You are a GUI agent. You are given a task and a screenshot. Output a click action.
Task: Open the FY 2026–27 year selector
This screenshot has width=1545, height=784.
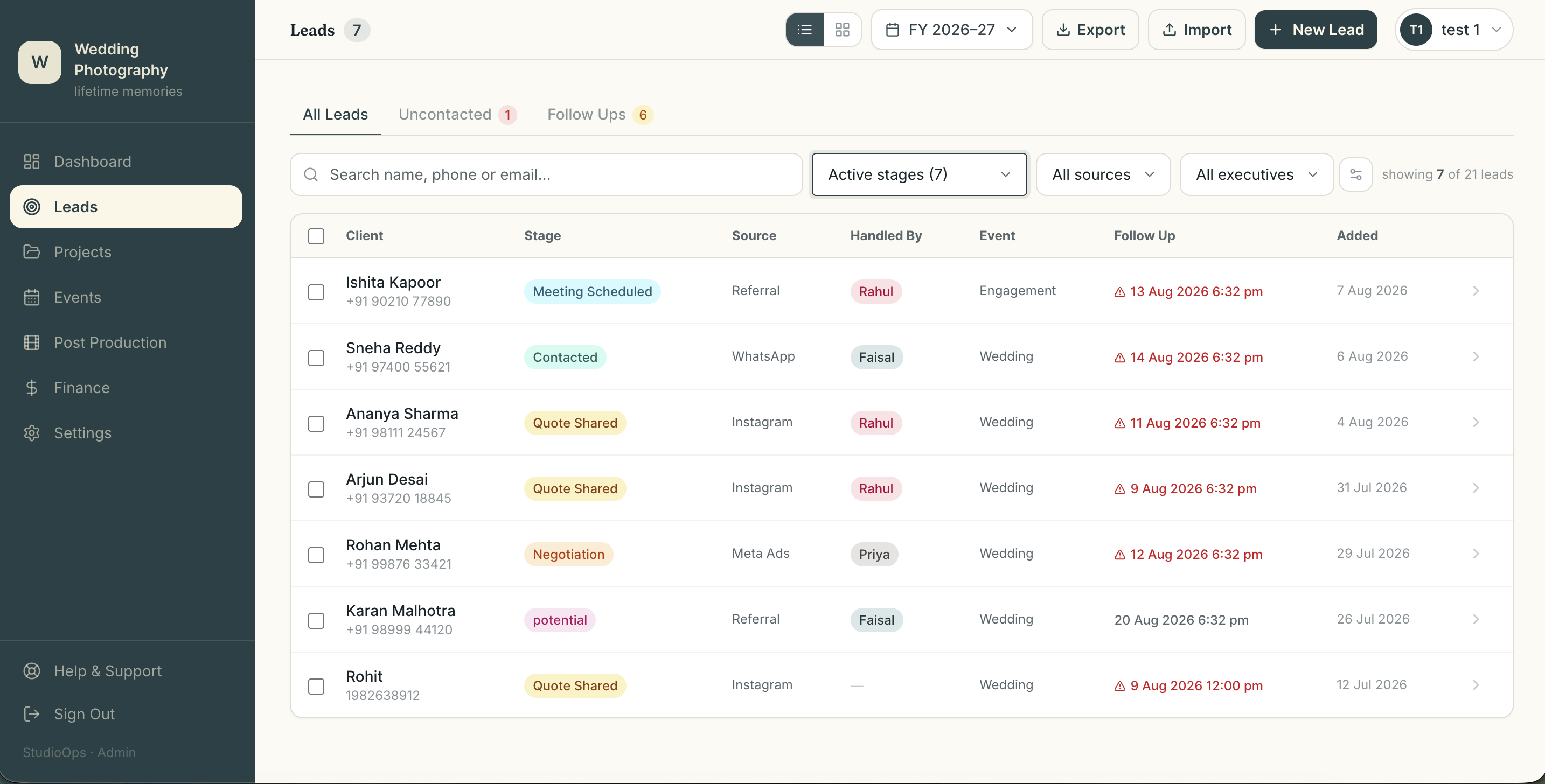951,30
